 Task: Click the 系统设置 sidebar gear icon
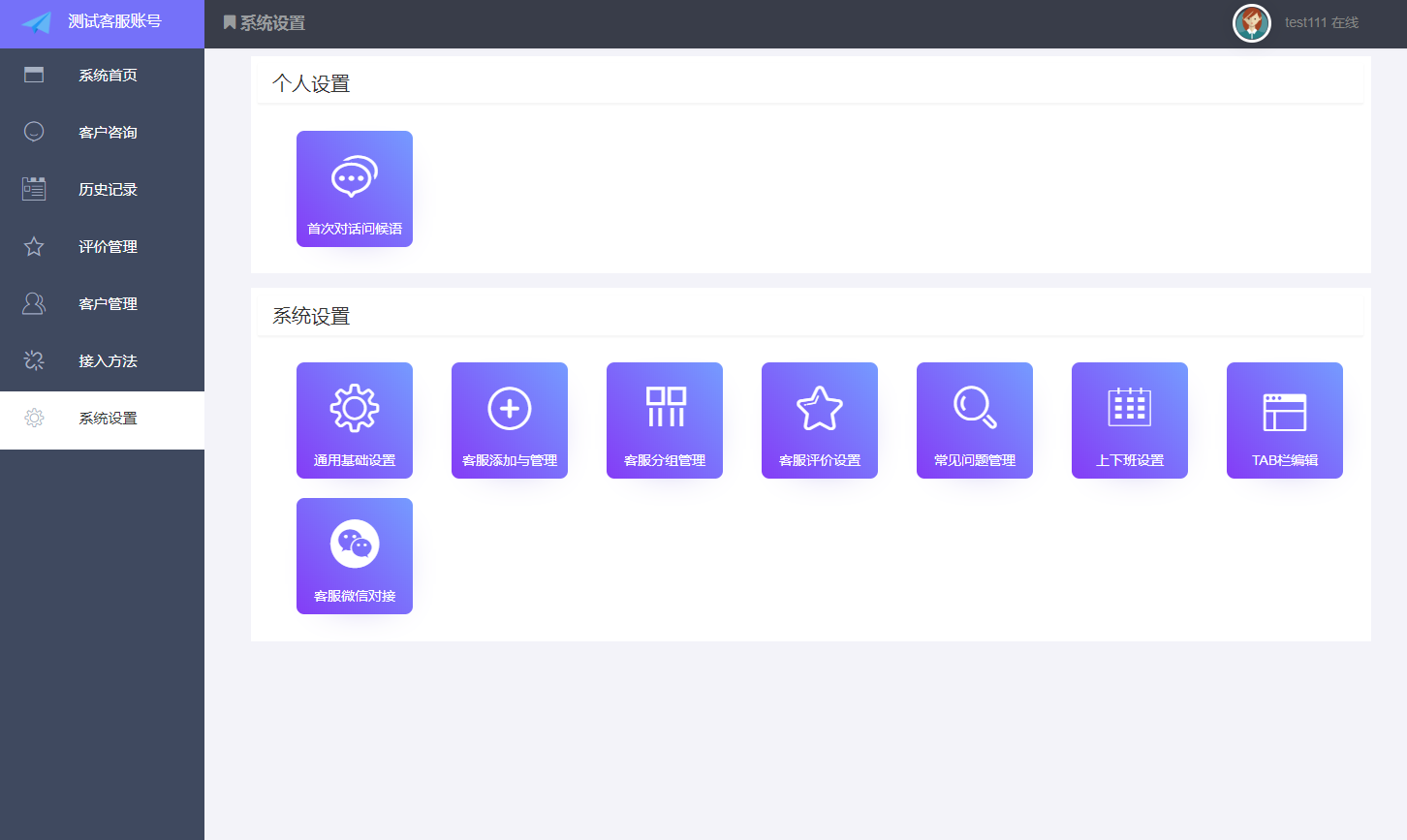34,418
